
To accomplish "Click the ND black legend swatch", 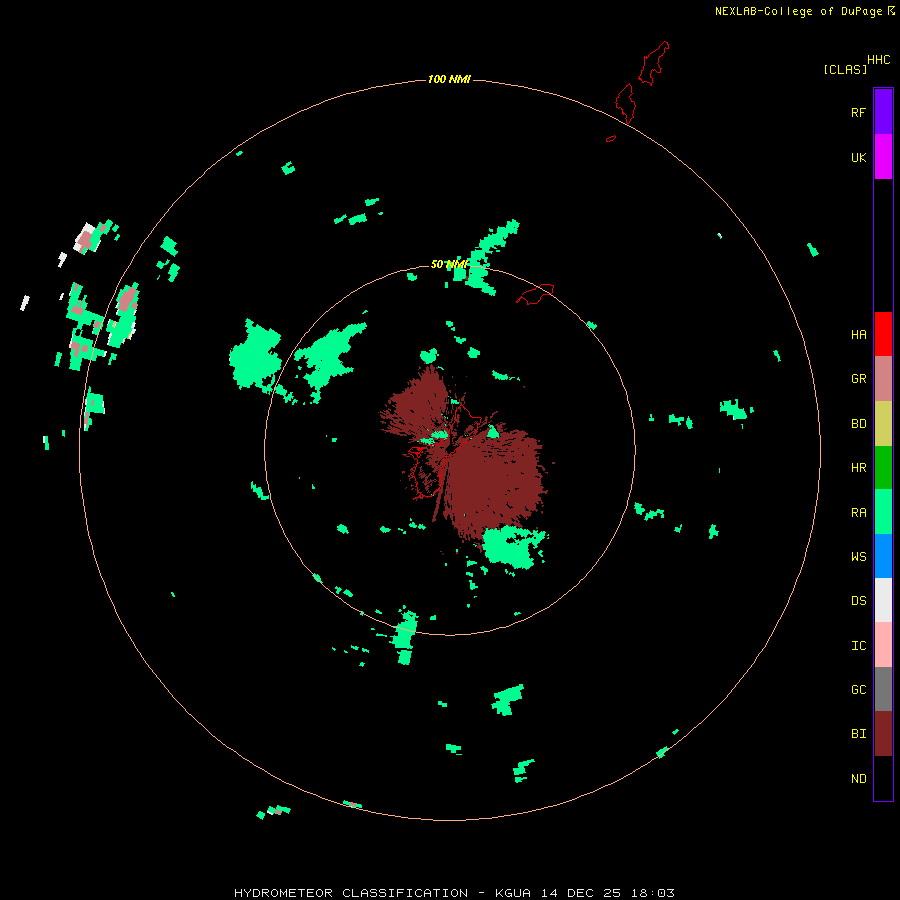I will 883,778.
